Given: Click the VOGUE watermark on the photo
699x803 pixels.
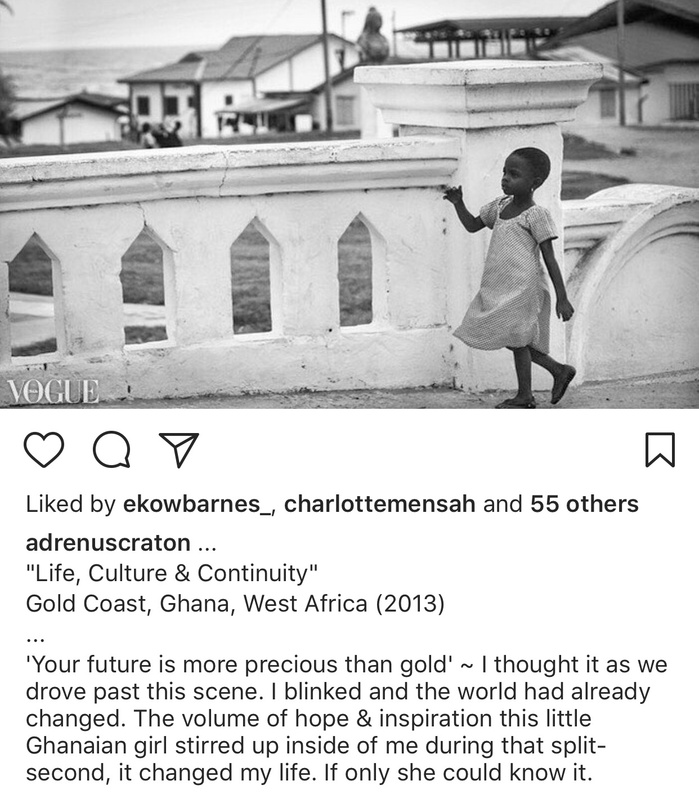Looking at the screenshot, I should [x=53, y=392].
